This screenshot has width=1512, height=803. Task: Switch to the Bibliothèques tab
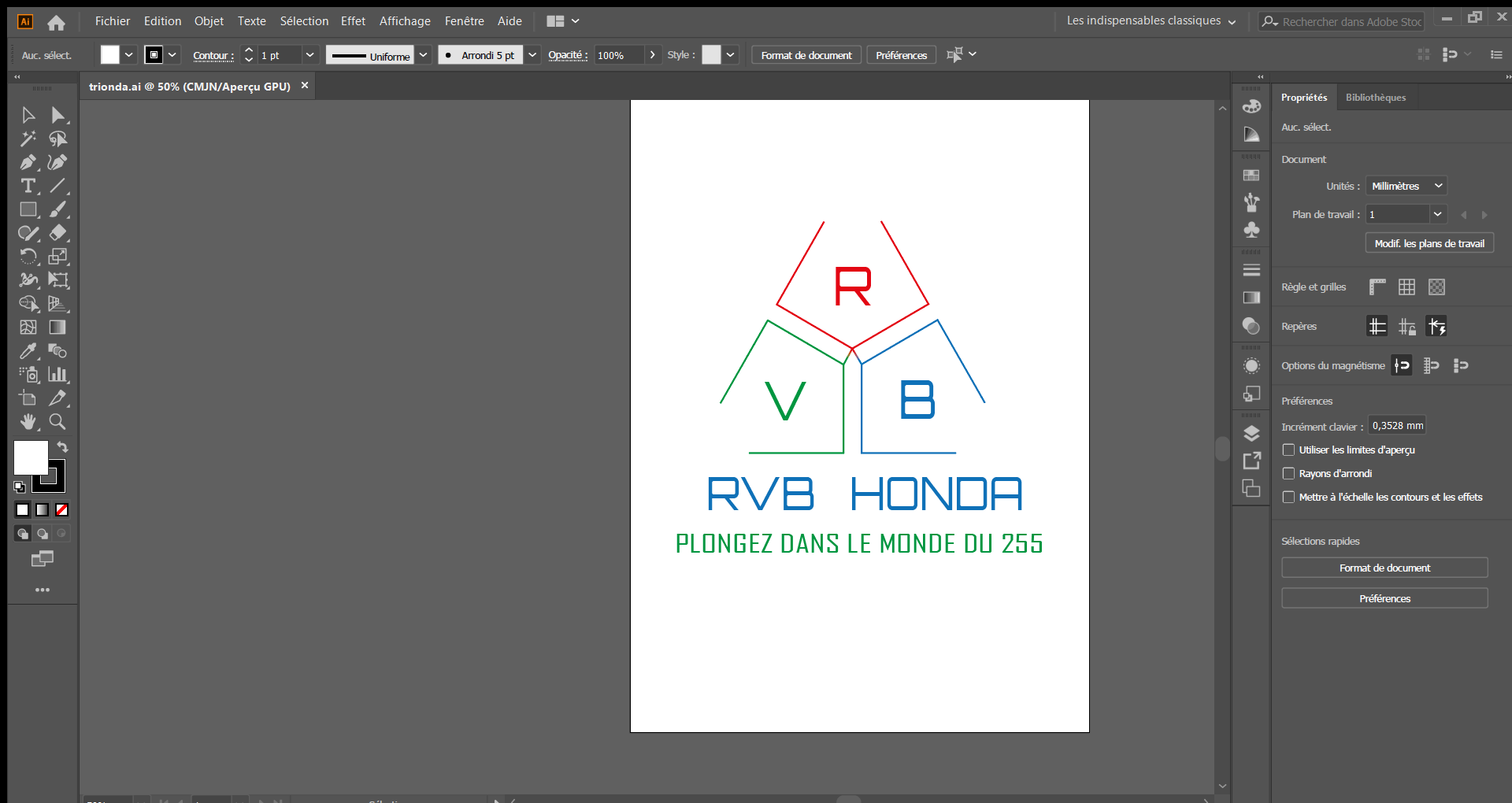pyautogui.click(x=1376, y=98)
